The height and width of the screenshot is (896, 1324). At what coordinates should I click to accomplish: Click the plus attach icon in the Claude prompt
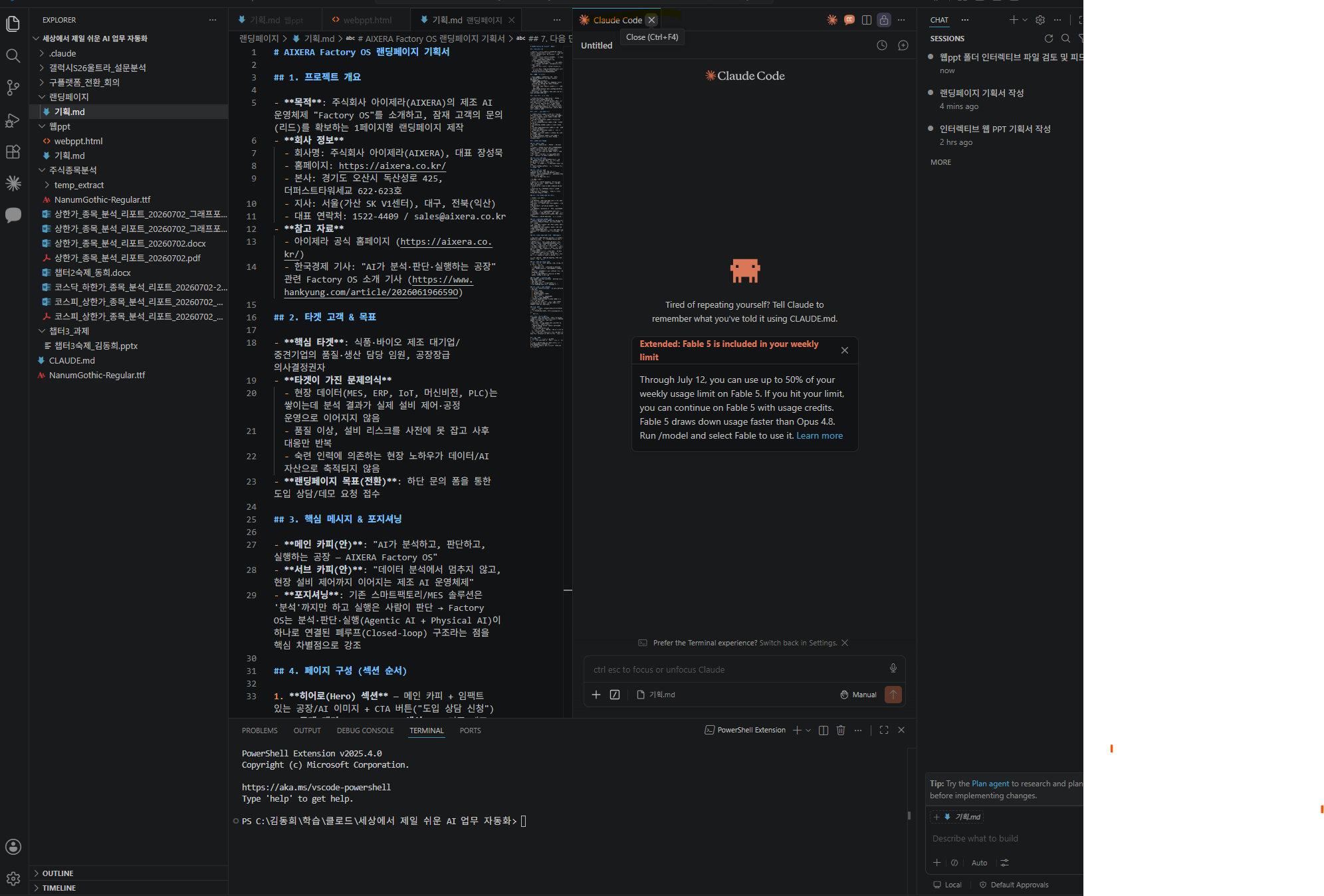pyautogui.click(x=596, y=695)
